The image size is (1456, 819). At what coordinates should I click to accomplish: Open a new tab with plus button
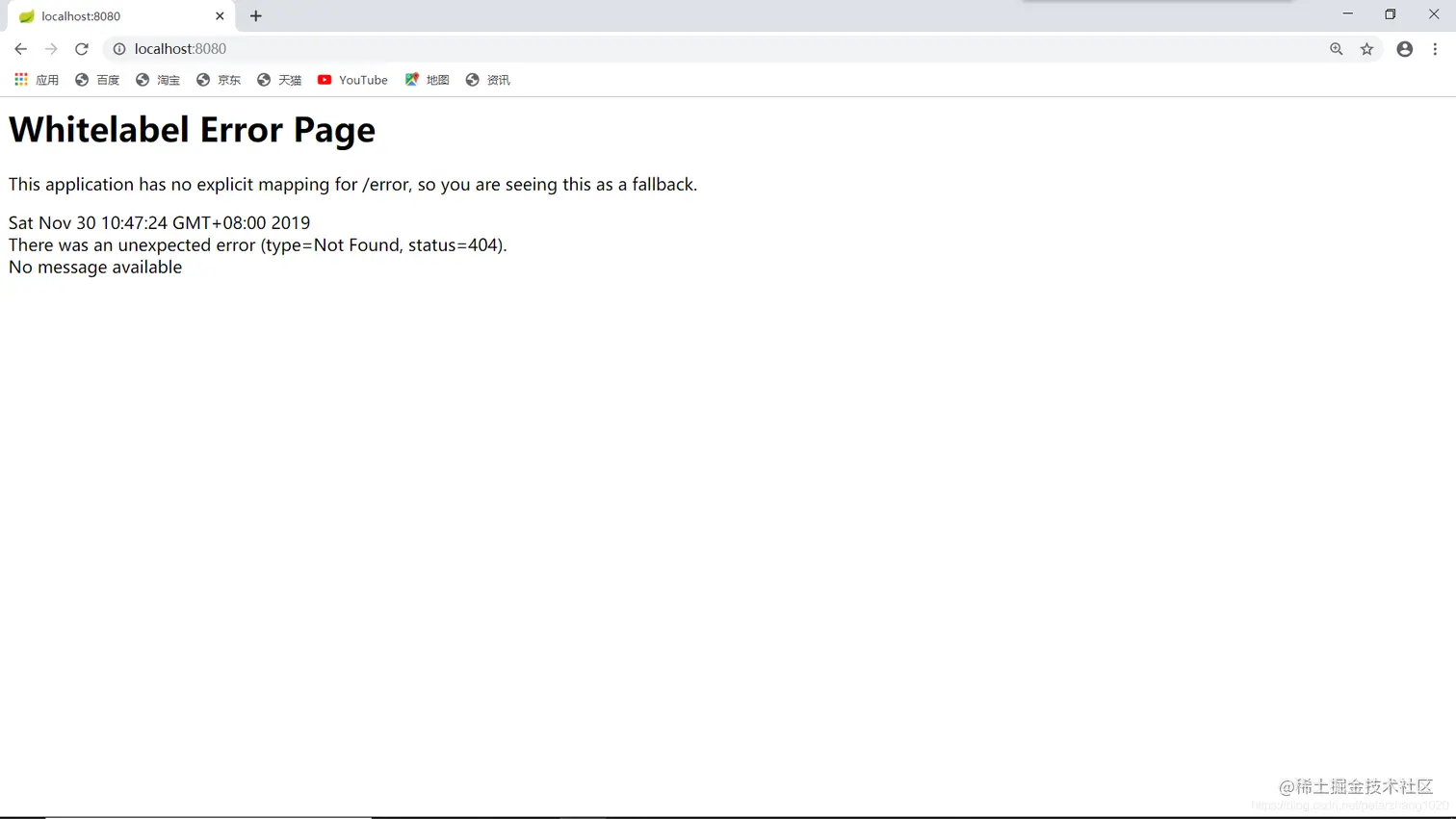pos(256,16)
